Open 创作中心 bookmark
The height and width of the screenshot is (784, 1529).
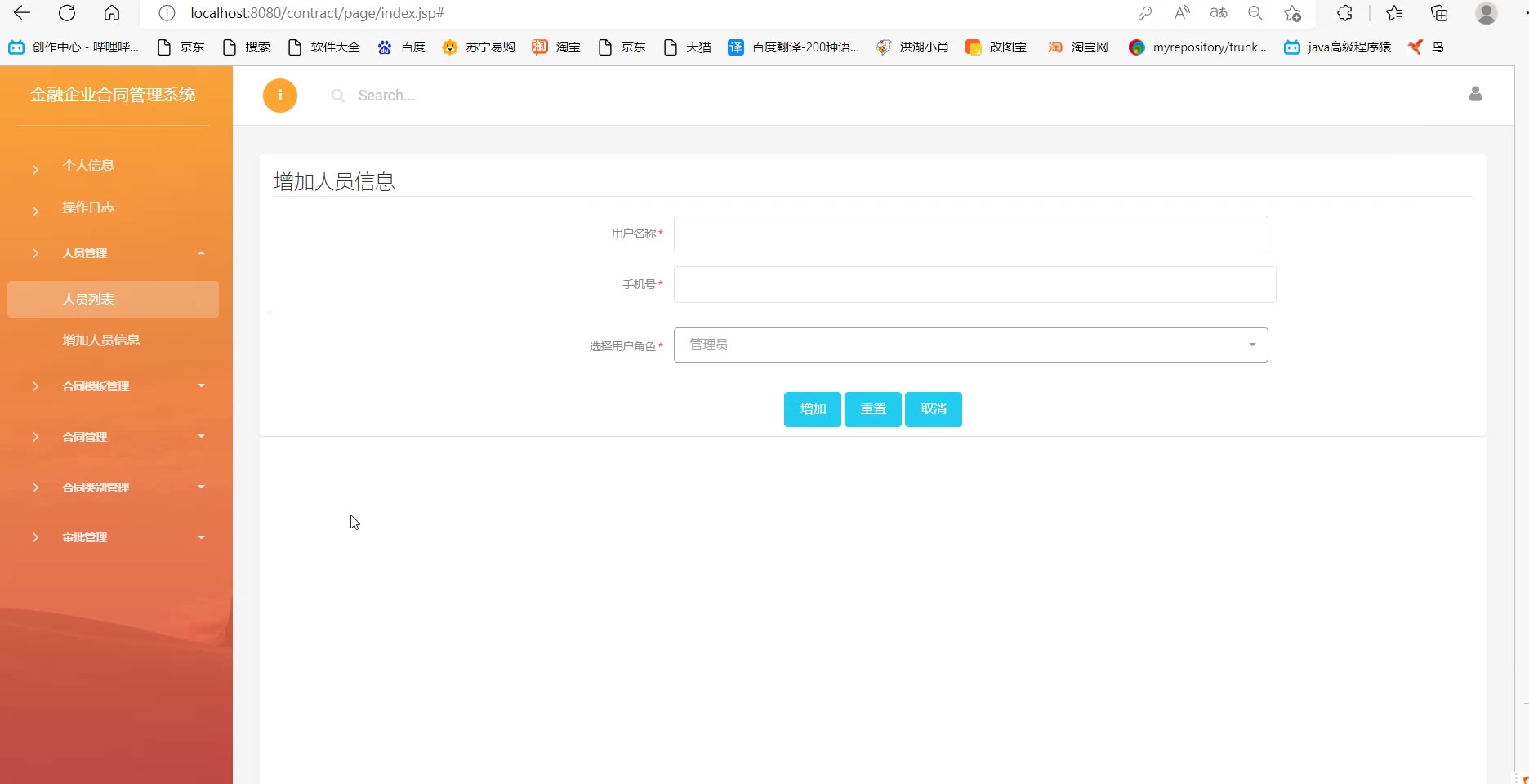[74, 47]
